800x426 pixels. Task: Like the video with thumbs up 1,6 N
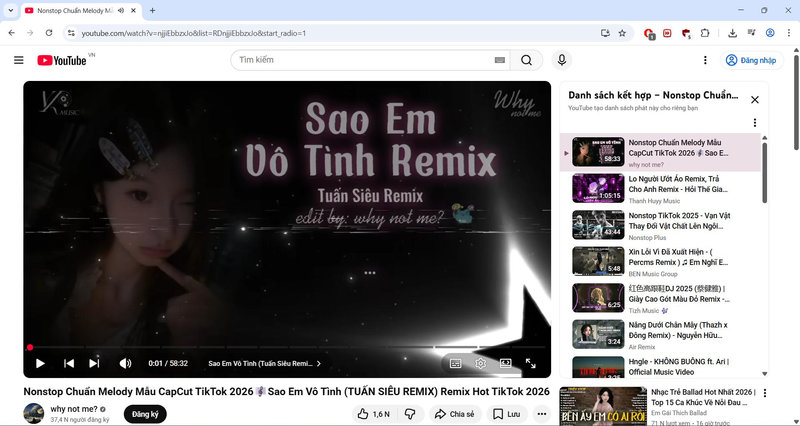(373, 414)
